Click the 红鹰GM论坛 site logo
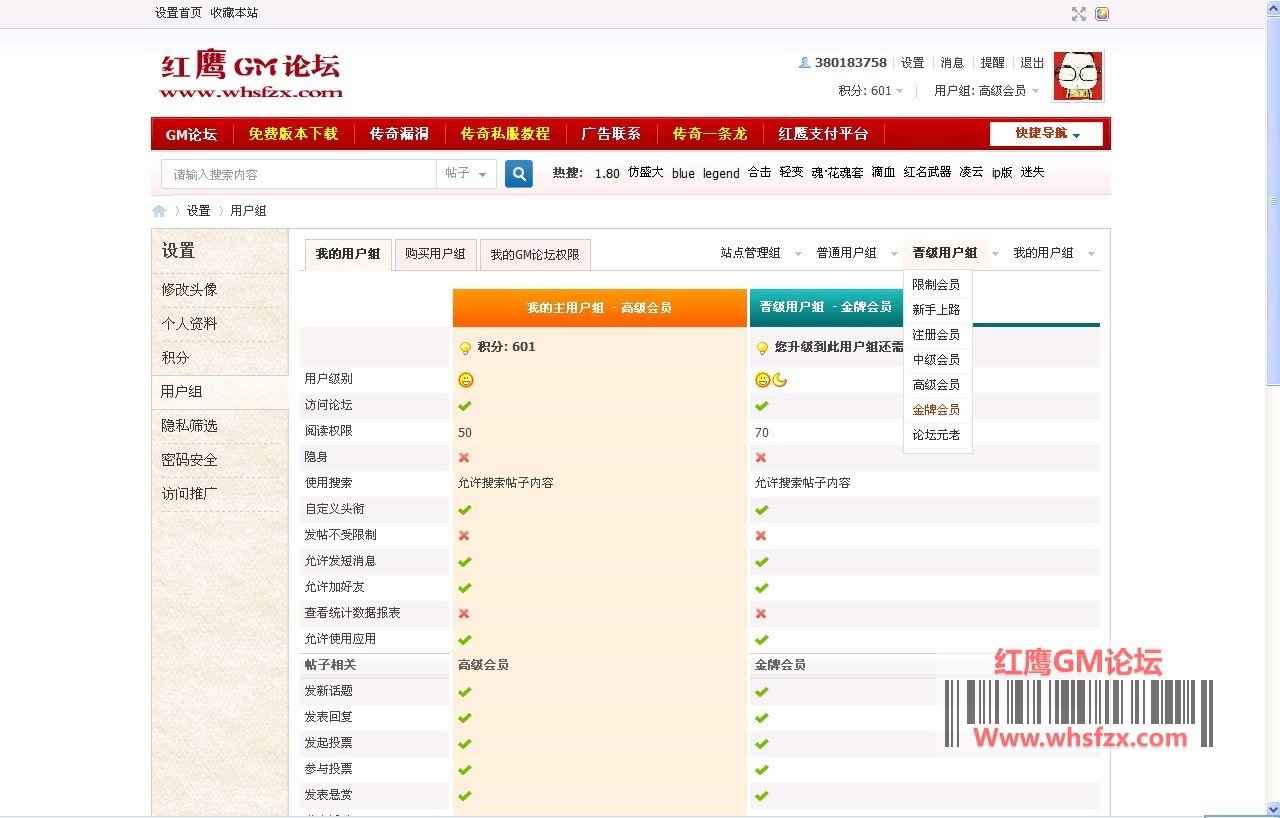This screenshot has height=818, width=1280. [251, 76]
